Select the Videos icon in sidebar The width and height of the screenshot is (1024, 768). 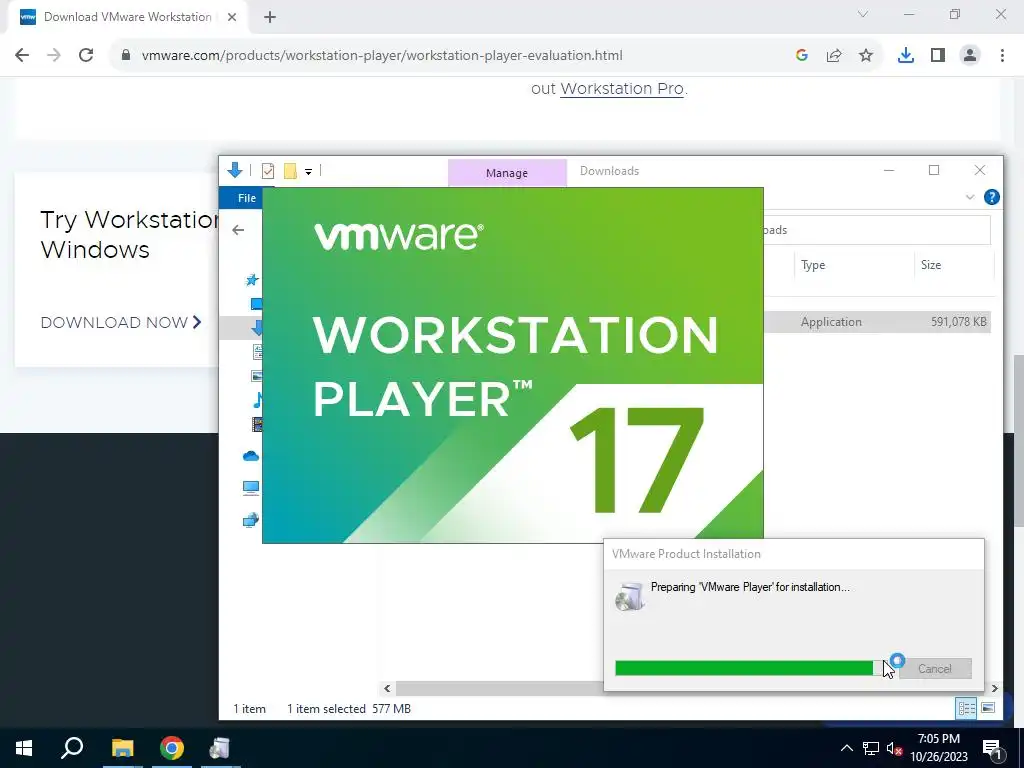click(x=257, y=424)
